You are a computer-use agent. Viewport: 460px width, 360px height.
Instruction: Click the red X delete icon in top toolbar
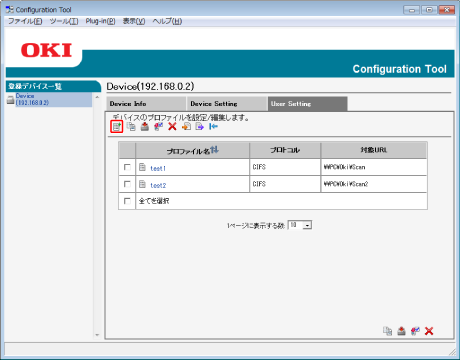(172, 127)
